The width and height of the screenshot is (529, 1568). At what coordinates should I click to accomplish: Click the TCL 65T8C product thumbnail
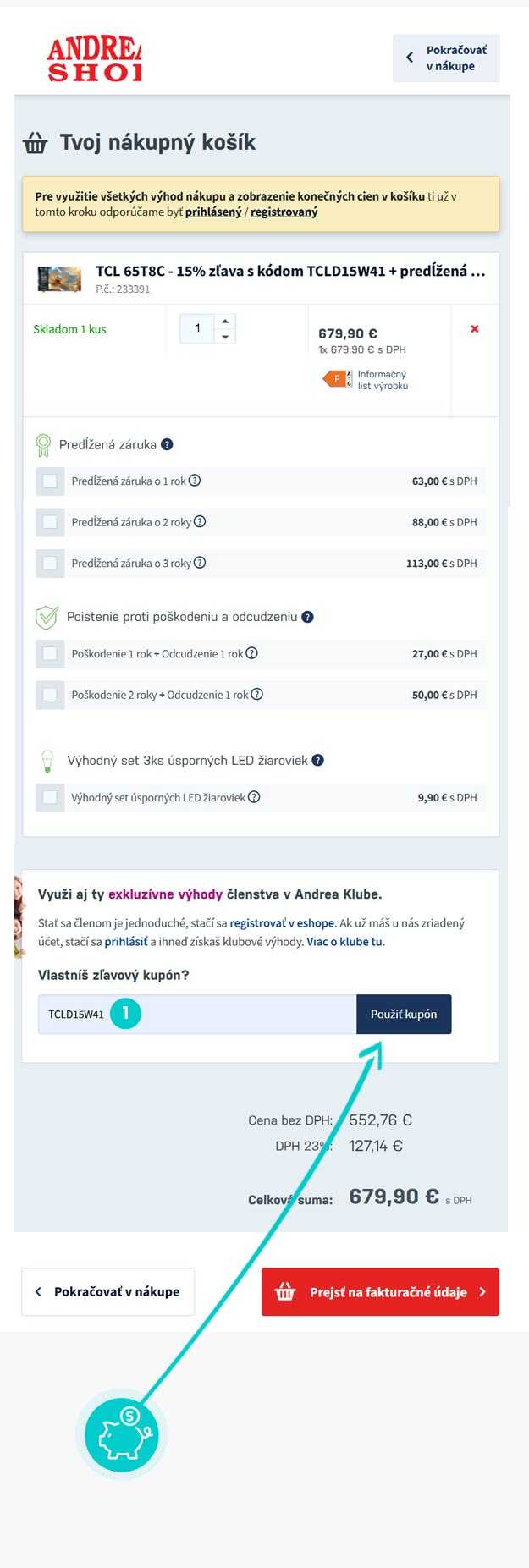coord(60,278)
